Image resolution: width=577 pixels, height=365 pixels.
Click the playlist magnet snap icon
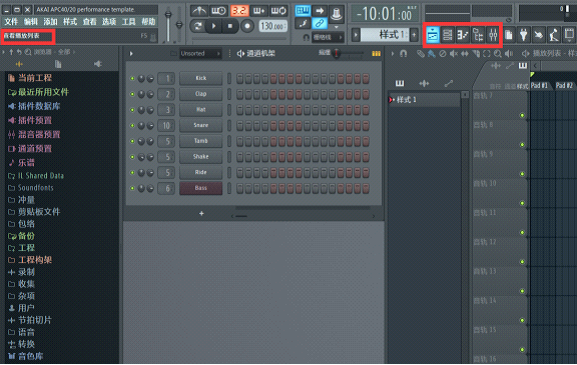(403, 54)
